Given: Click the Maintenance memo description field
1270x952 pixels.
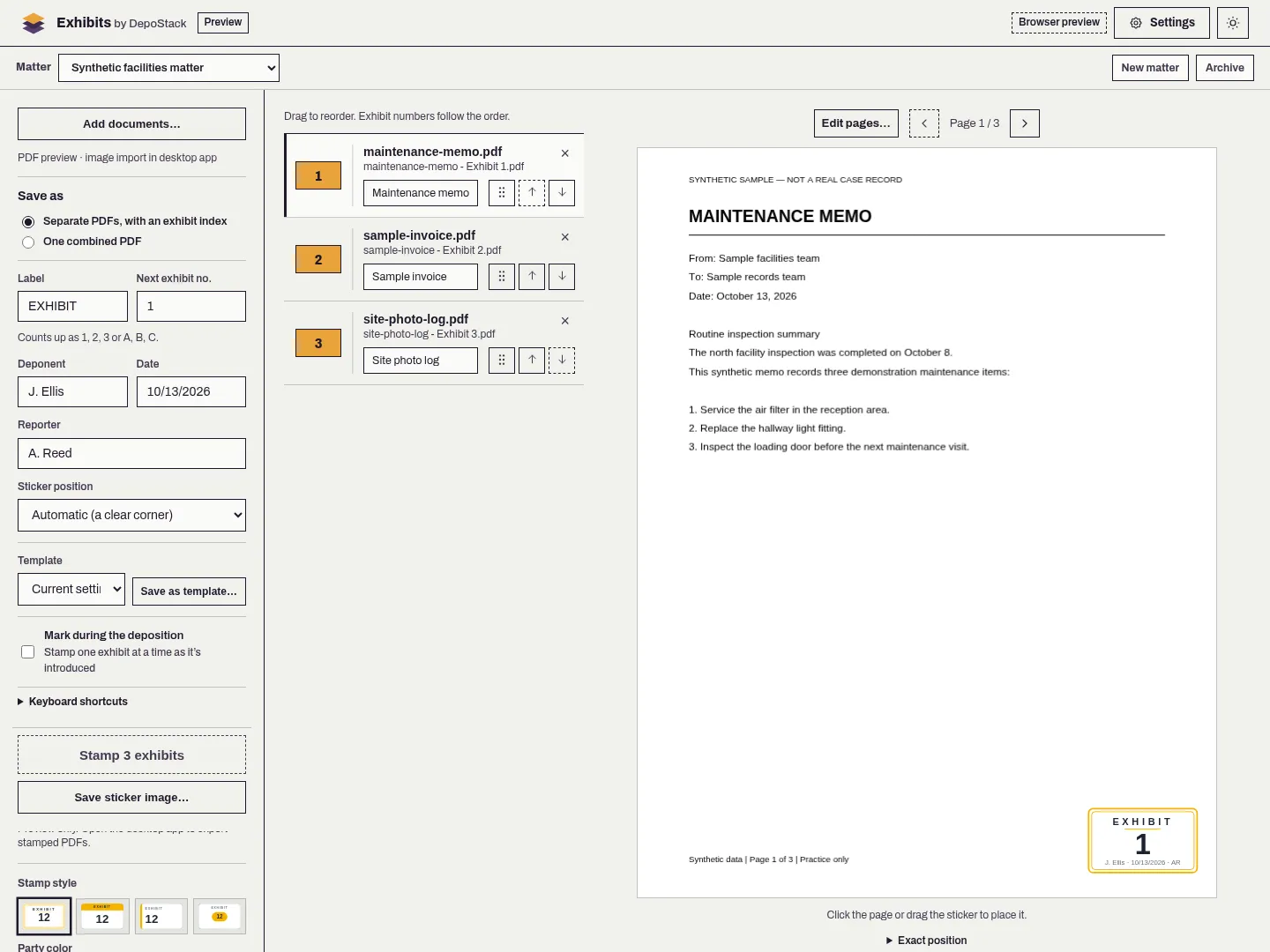Looking at the screenshot, I should [x=421, y=193].
